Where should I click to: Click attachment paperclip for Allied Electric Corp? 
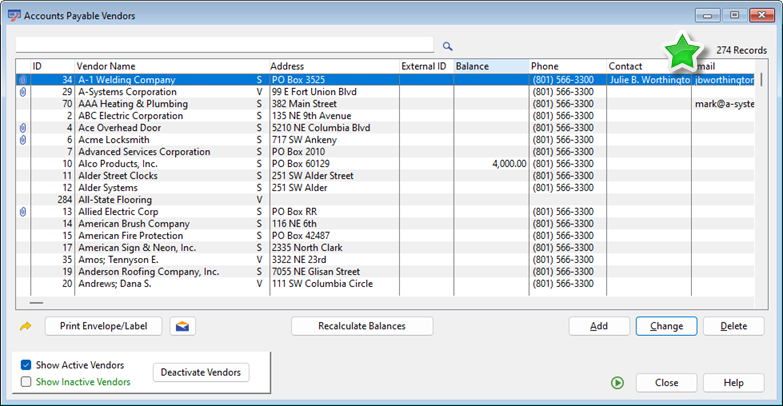(x=23, y=212)
